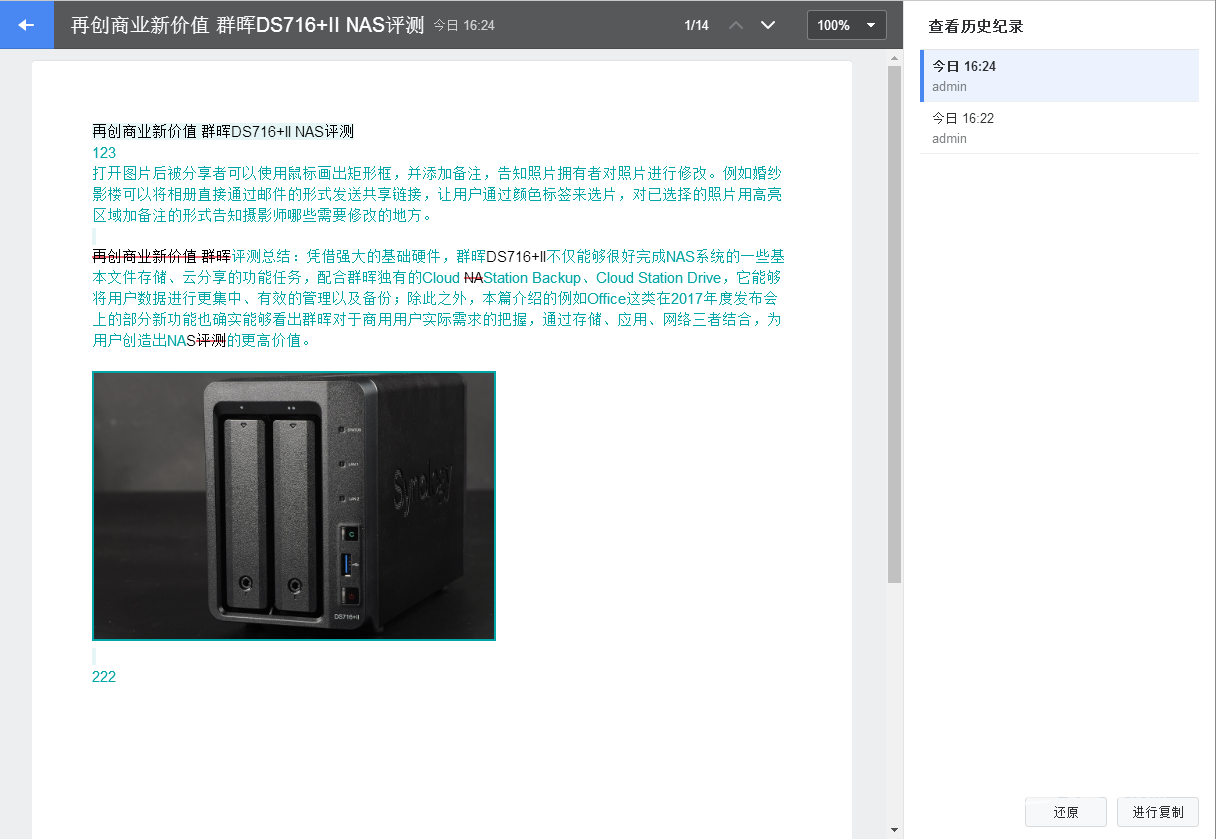
Task: Jump to next change with down chevron
Action: [x=768, y=25]
